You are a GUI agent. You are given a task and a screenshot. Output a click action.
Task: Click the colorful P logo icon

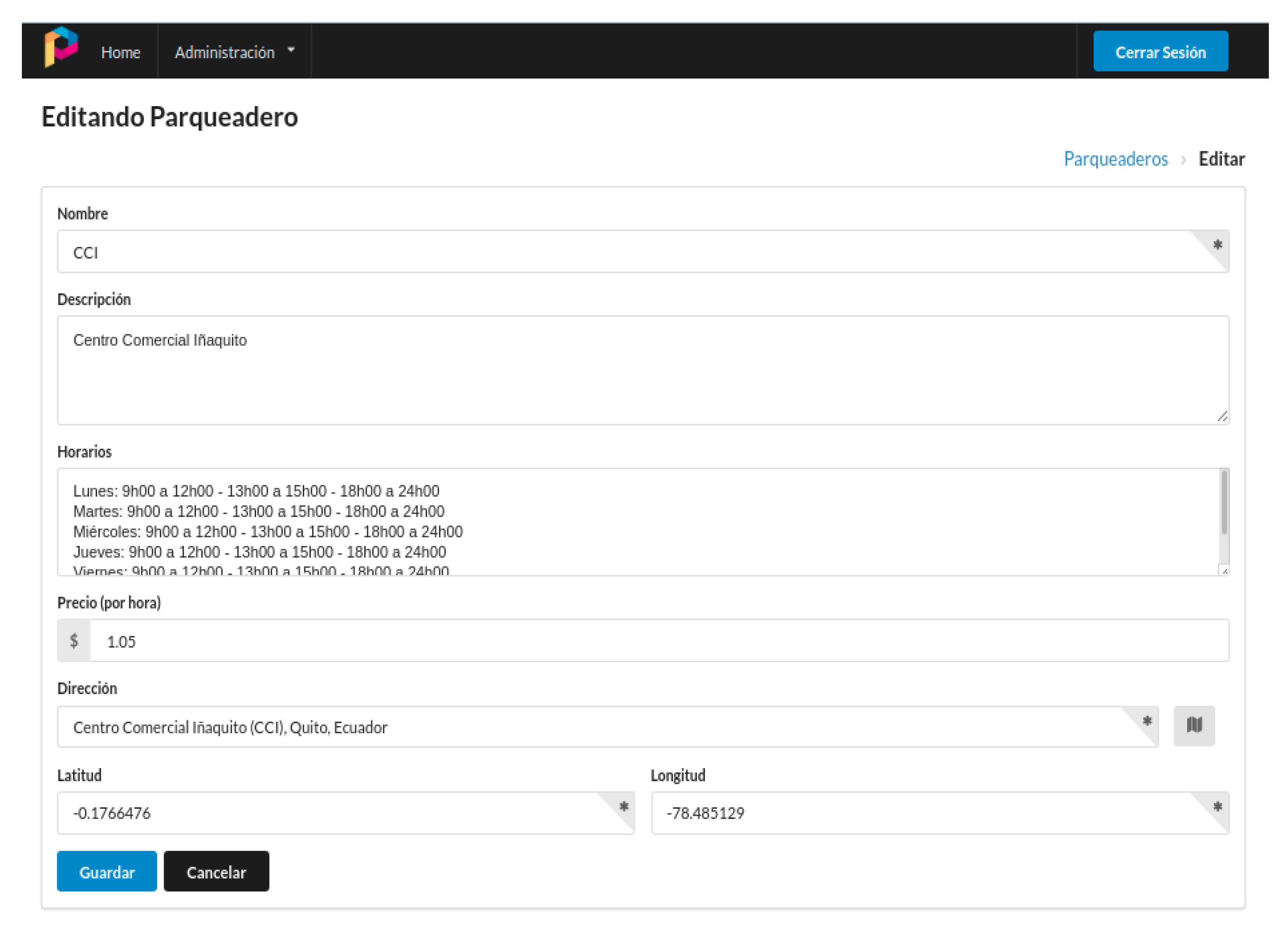point(61,47)
